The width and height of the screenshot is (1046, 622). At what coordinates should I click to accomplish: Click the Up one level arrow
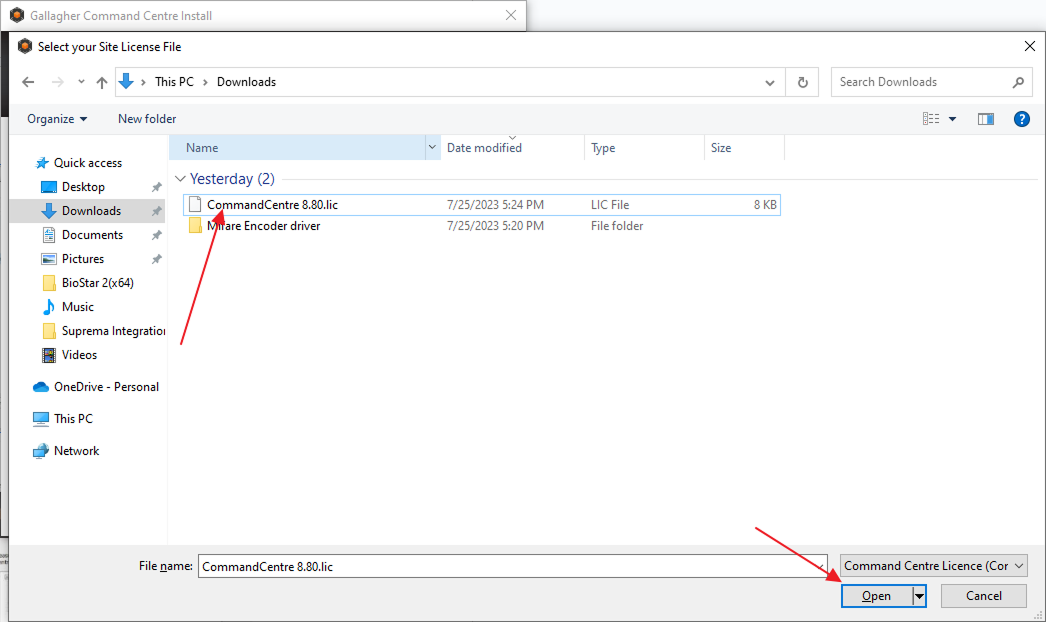pos(101,82)
